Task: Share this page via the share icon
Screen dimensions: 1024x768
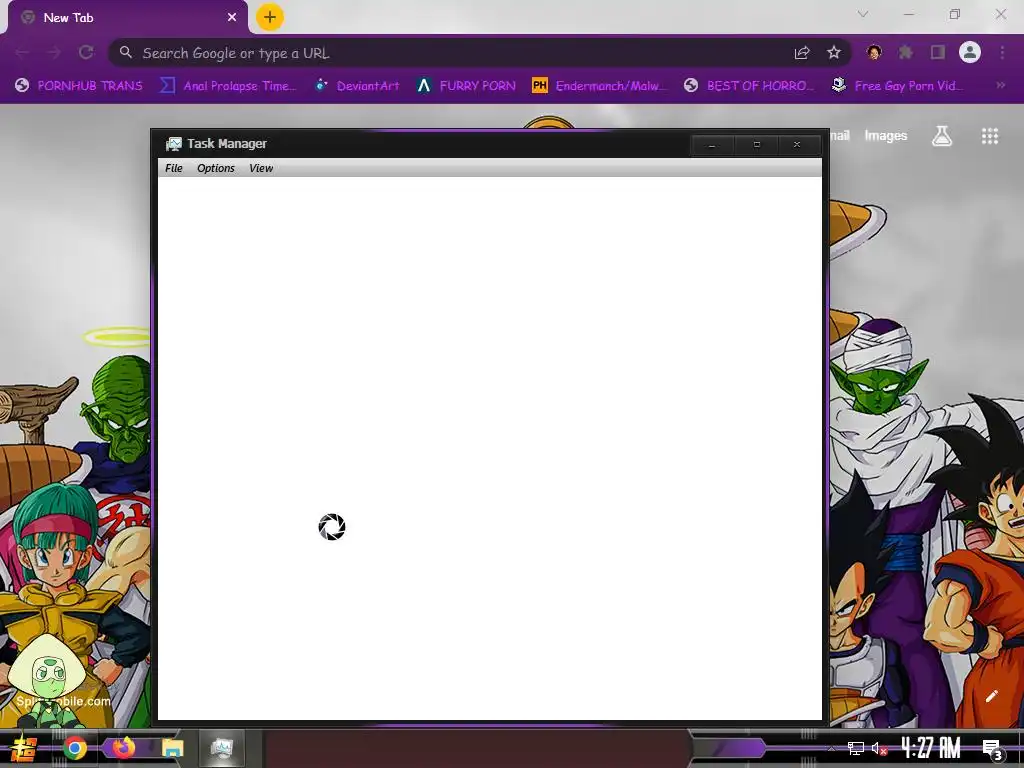Action: (x=802, y=53)
